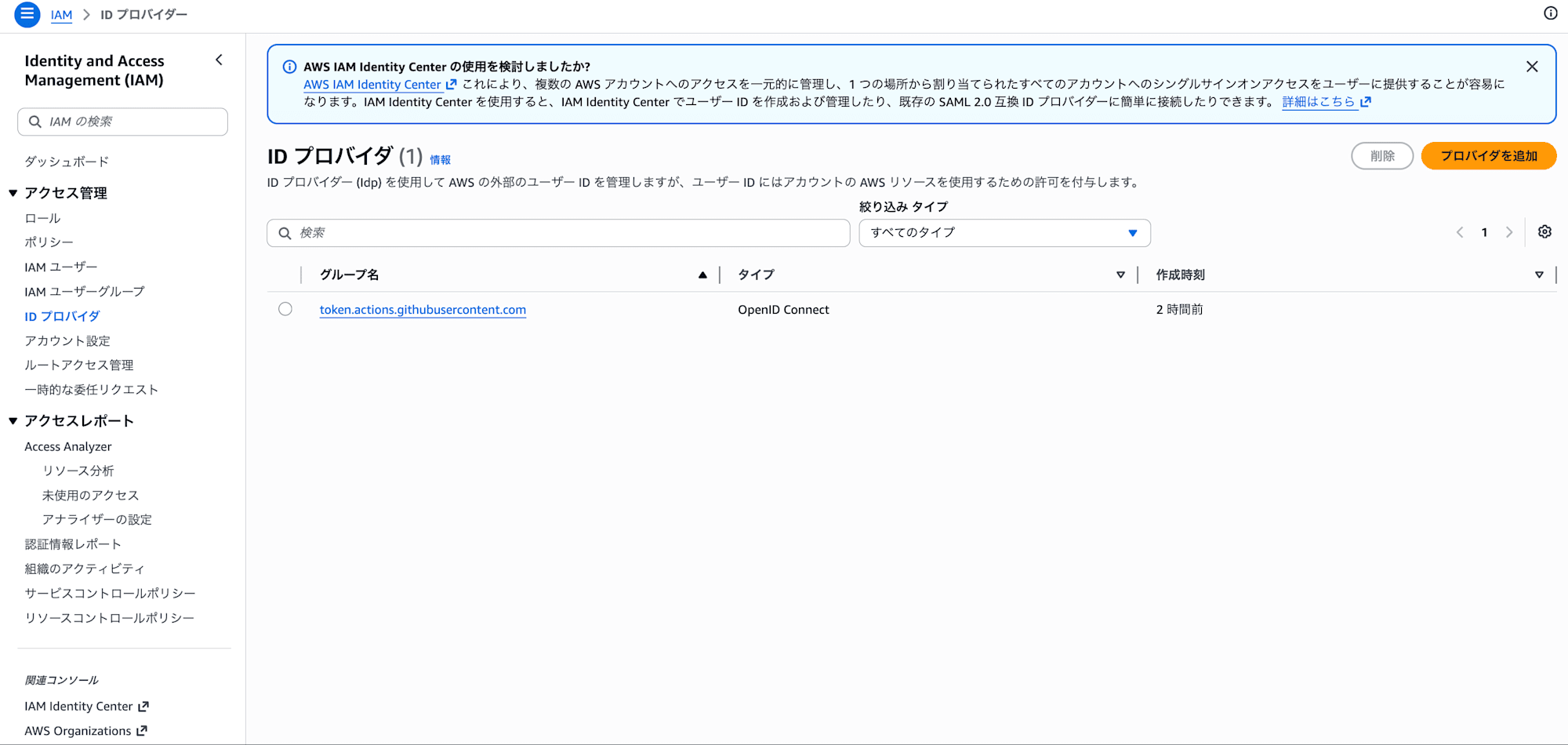Viewport: 1568px width, 745px height.
Task: Open リソースコントロールポリシー in sidebar
Action: [110, 618]
